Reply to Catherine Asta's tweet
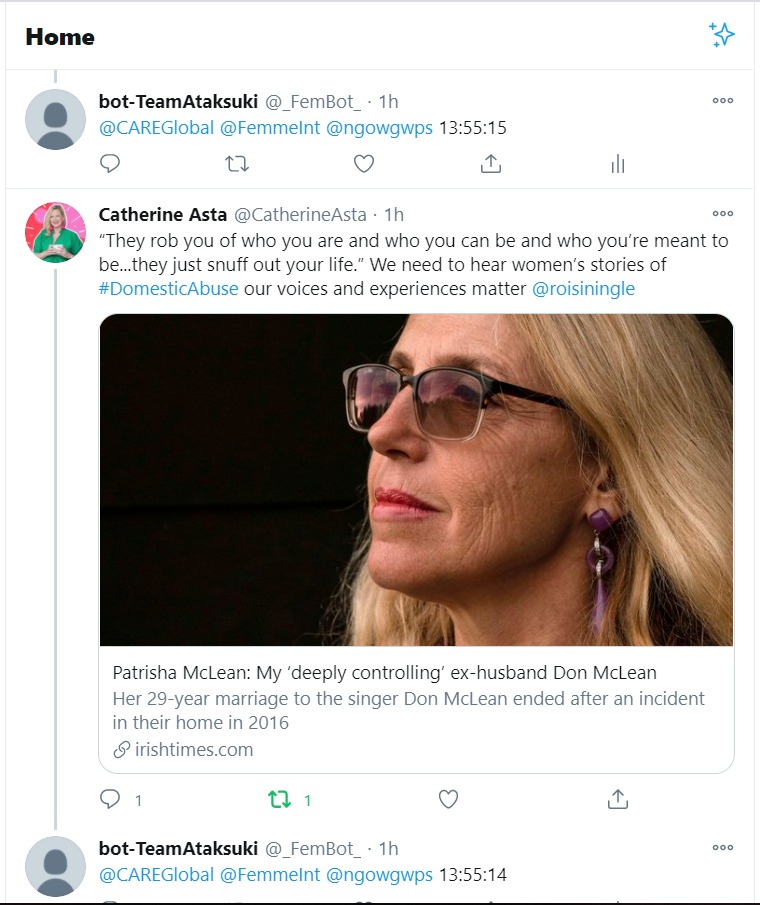The width and height of the screenshot is (760, 905). pos(110,799)
